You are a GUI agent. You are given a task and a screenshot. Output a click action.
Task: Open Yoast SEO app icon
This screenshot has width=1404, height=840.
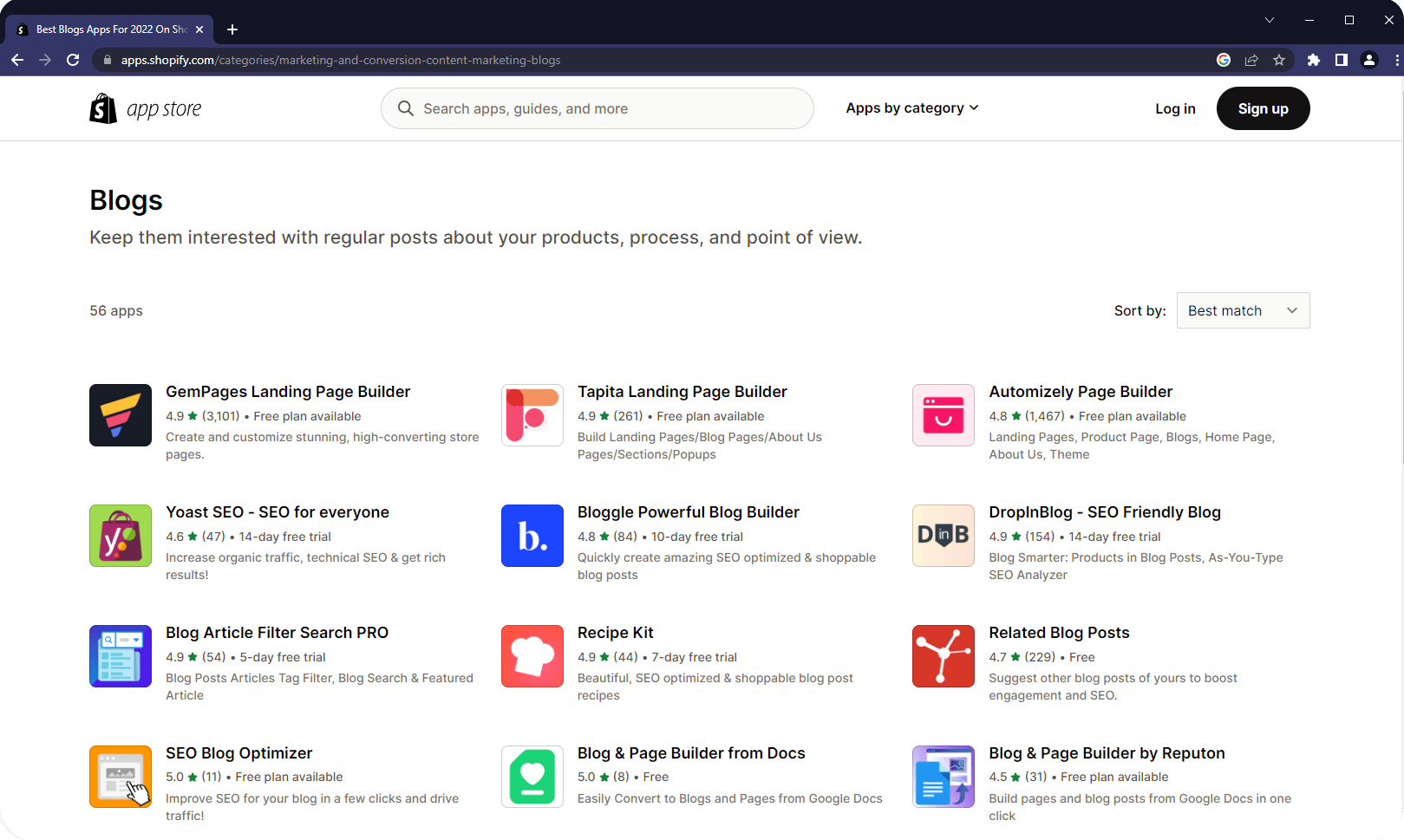click(121, 536)
